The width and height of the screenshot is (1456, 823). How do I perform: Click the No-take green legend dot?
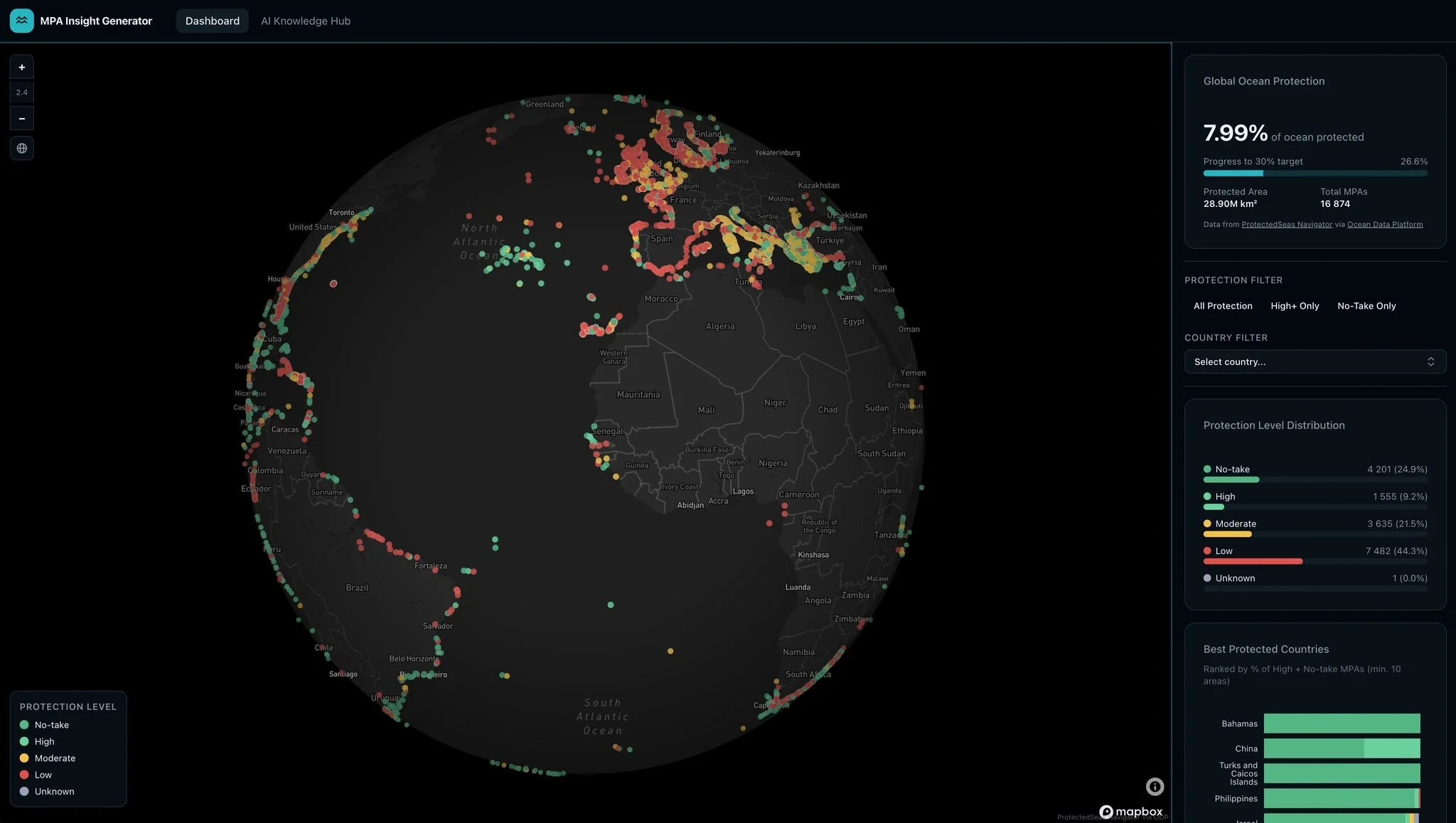tap(24, 725)
